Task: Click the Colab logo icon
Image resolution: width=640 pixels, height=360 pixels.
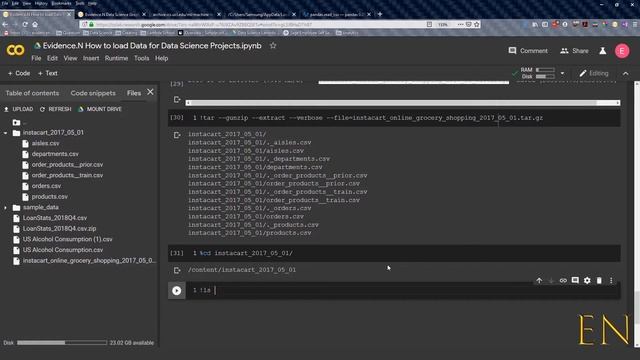Action: 16,50
